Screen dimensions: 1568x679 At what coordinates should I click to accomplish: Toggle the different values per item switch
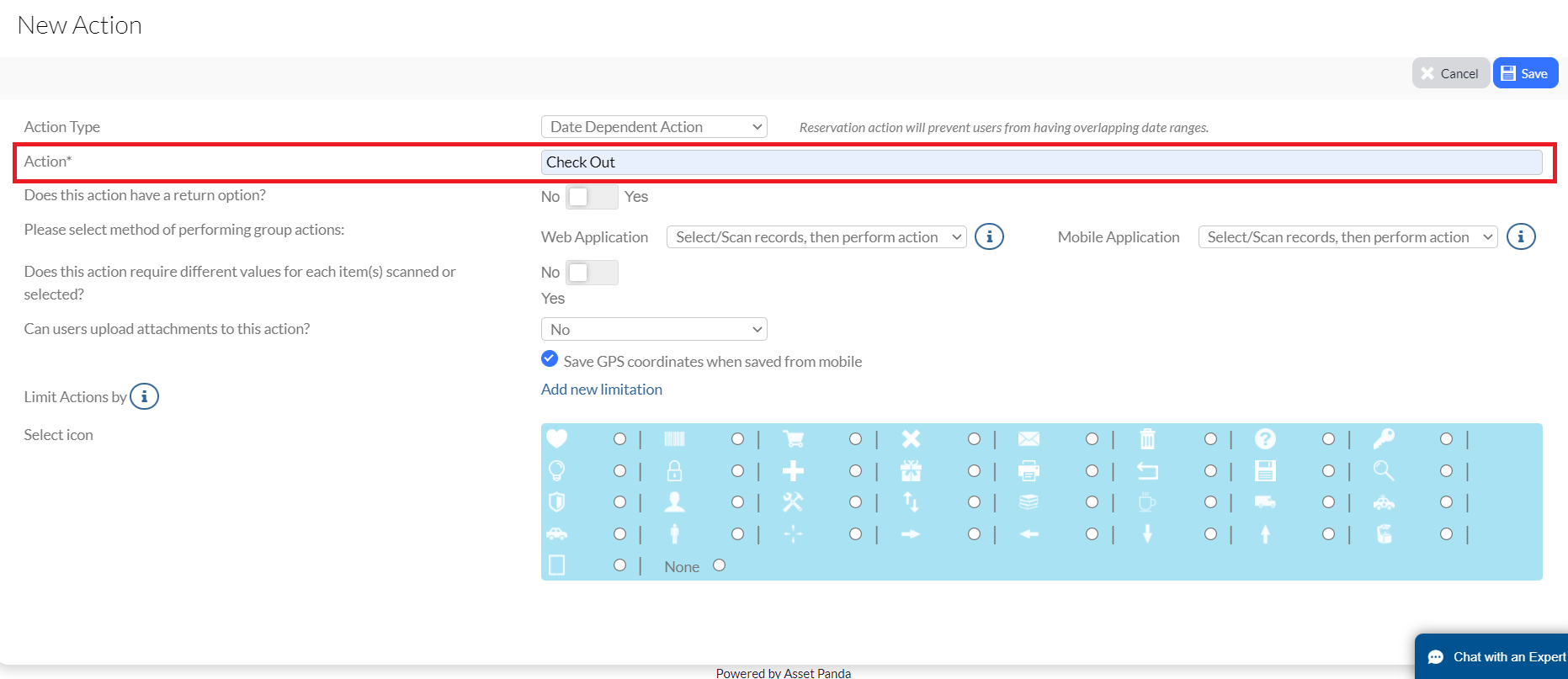[592, 273]
